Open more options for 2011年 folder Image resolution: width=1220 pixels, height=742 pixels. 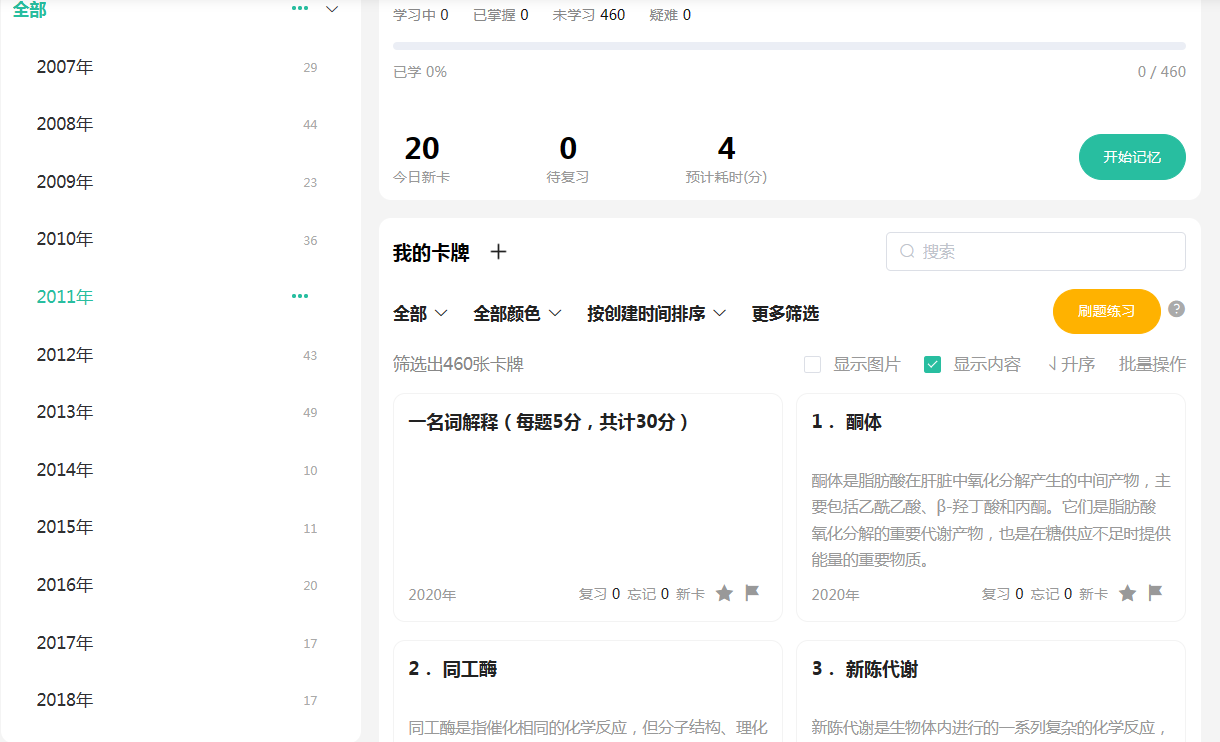pos(300,296)
